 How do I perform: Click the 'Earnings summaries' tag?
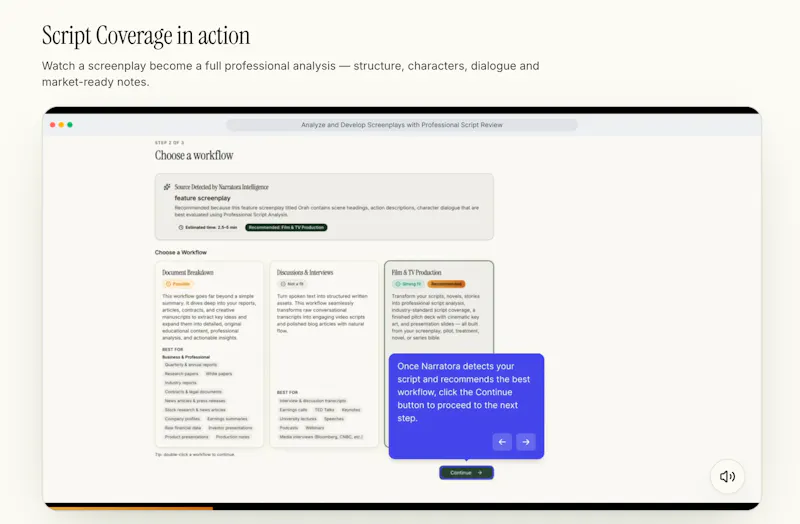[x=227, y=419]
